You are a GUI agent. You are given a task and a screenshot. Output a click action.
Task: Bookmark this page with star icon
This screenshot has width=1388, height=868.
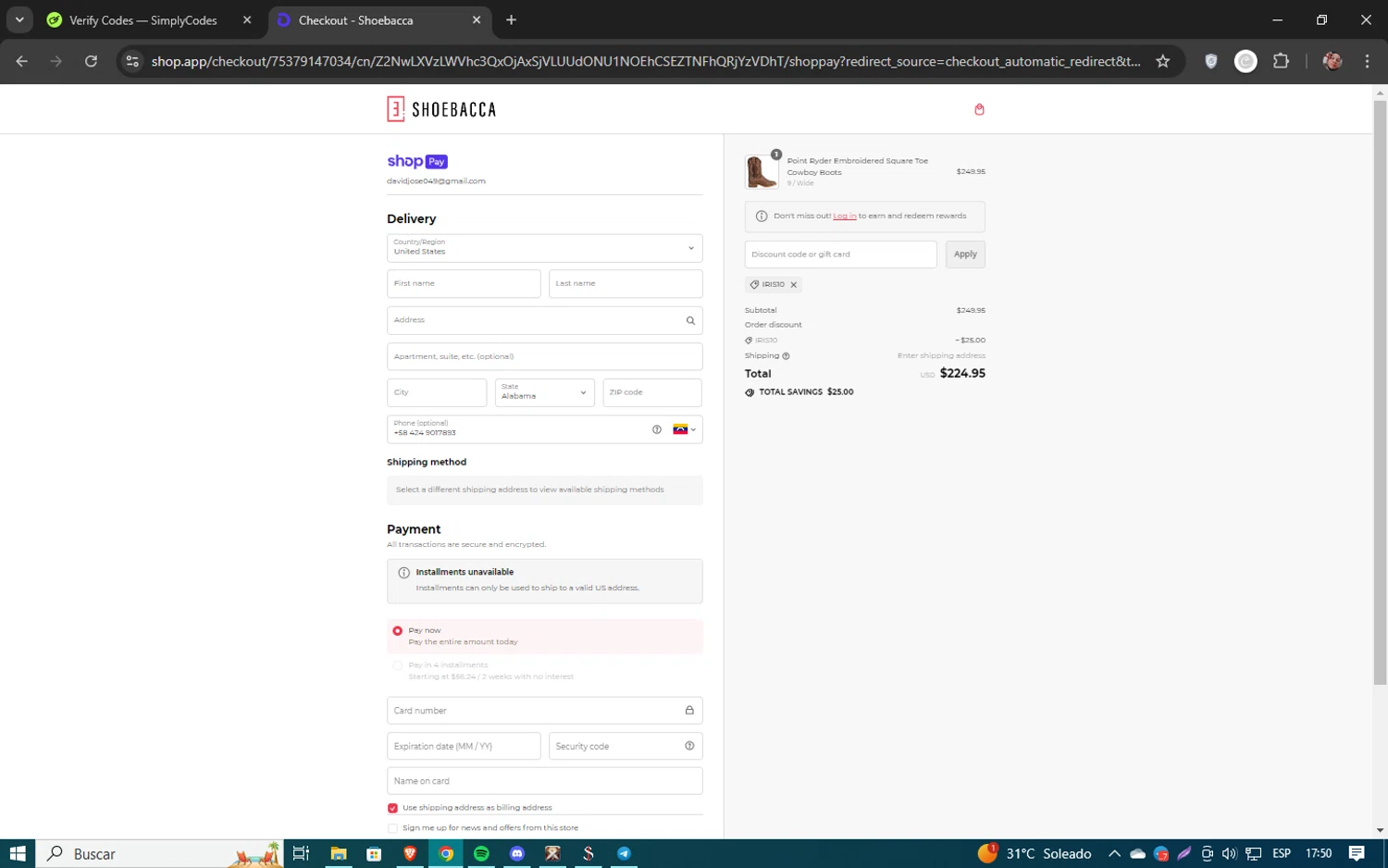tap(1163, 61)
